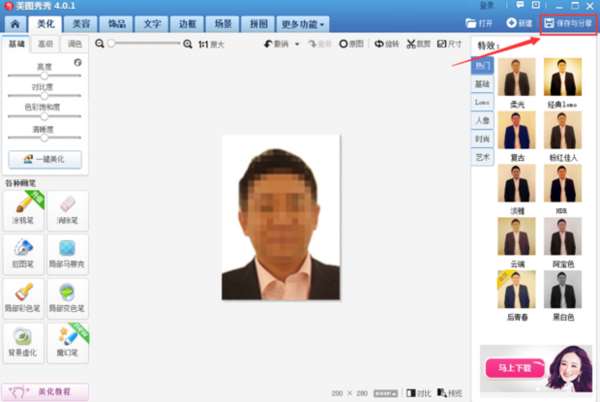
Task: Click the 对比 compare icon
Action: [x=411, y=393]
